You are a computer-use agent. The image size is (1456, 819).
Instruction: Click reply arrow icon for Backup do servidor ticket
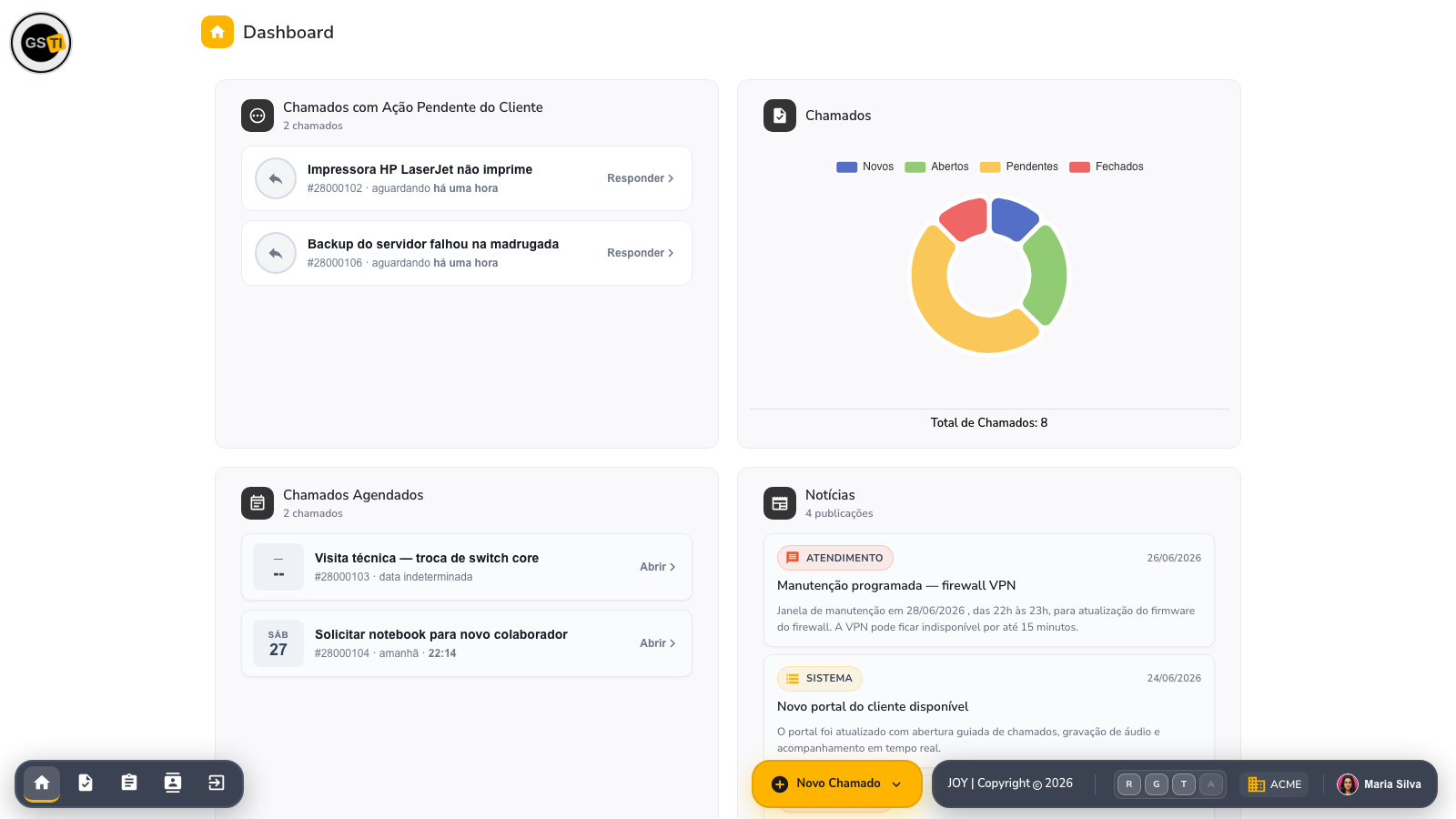[x=276, y=253]
